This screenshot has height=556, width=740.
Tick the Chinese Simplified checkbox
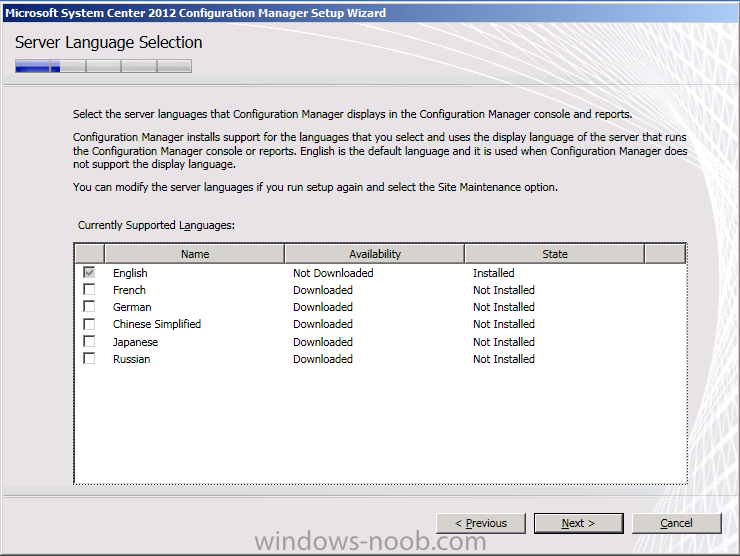89,324
